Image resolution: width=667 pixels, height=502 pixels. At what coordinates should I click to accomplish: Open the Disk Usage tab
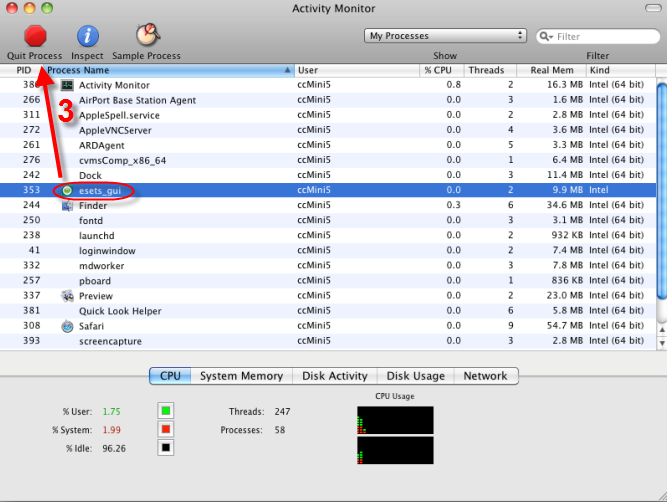click(x=416, y=376)
